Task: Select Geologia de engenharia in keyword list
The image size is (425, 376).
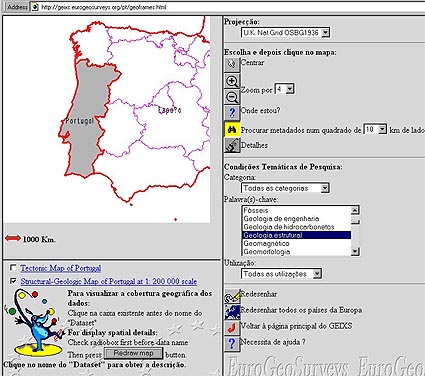Action: click(281, 219)
